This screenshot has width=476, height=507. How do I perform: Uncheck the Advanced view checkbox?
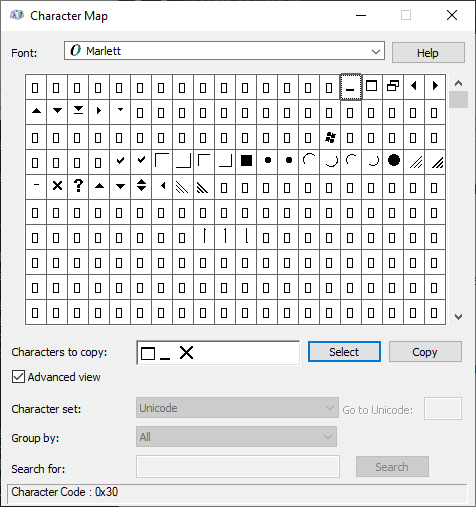point(18,377)
